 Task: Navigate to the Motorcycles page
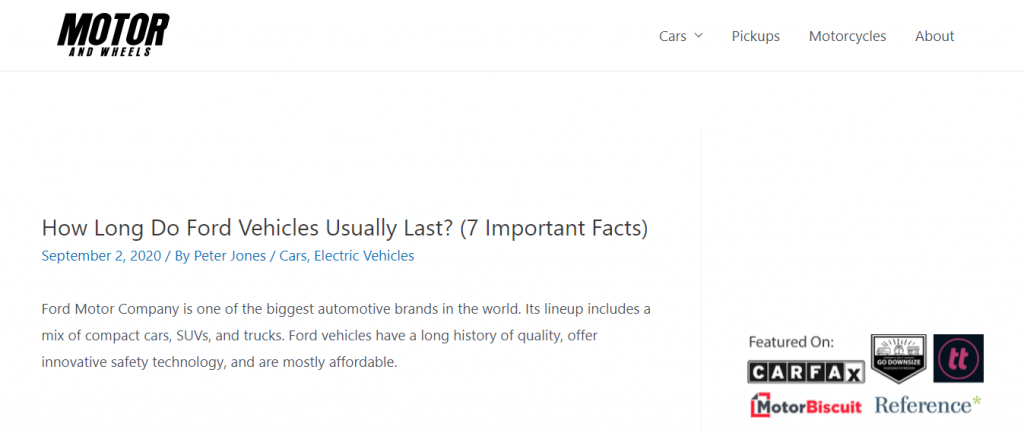pos(847,36)
